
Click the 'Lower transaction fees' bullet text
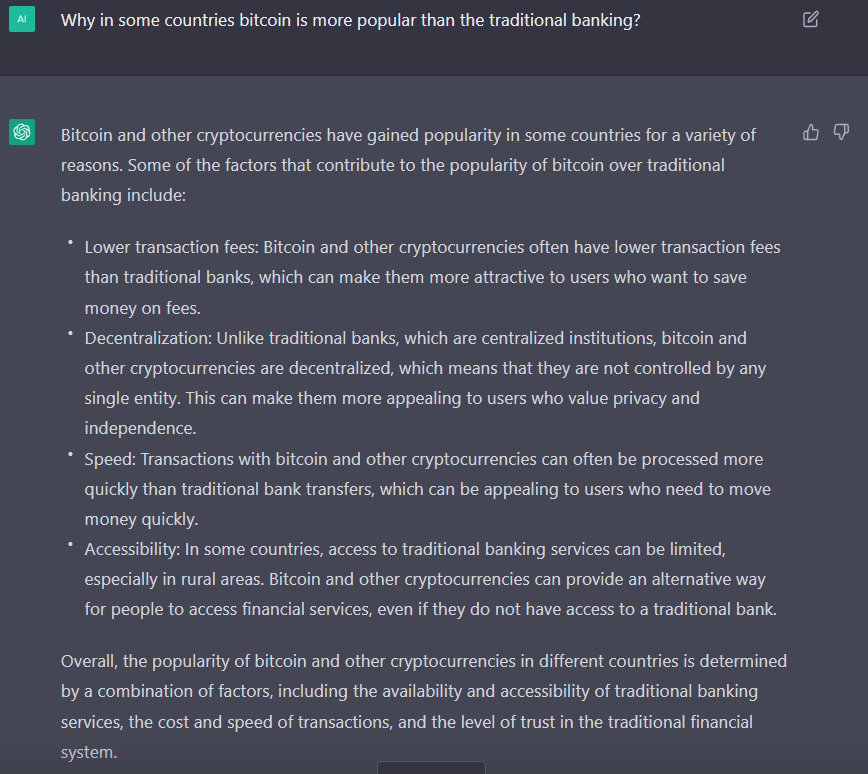coord(432,277)
